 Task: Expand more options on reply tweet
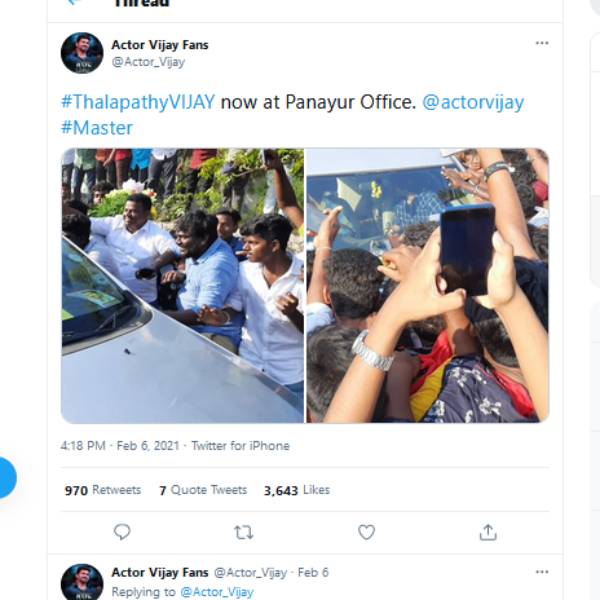(542, 572)
